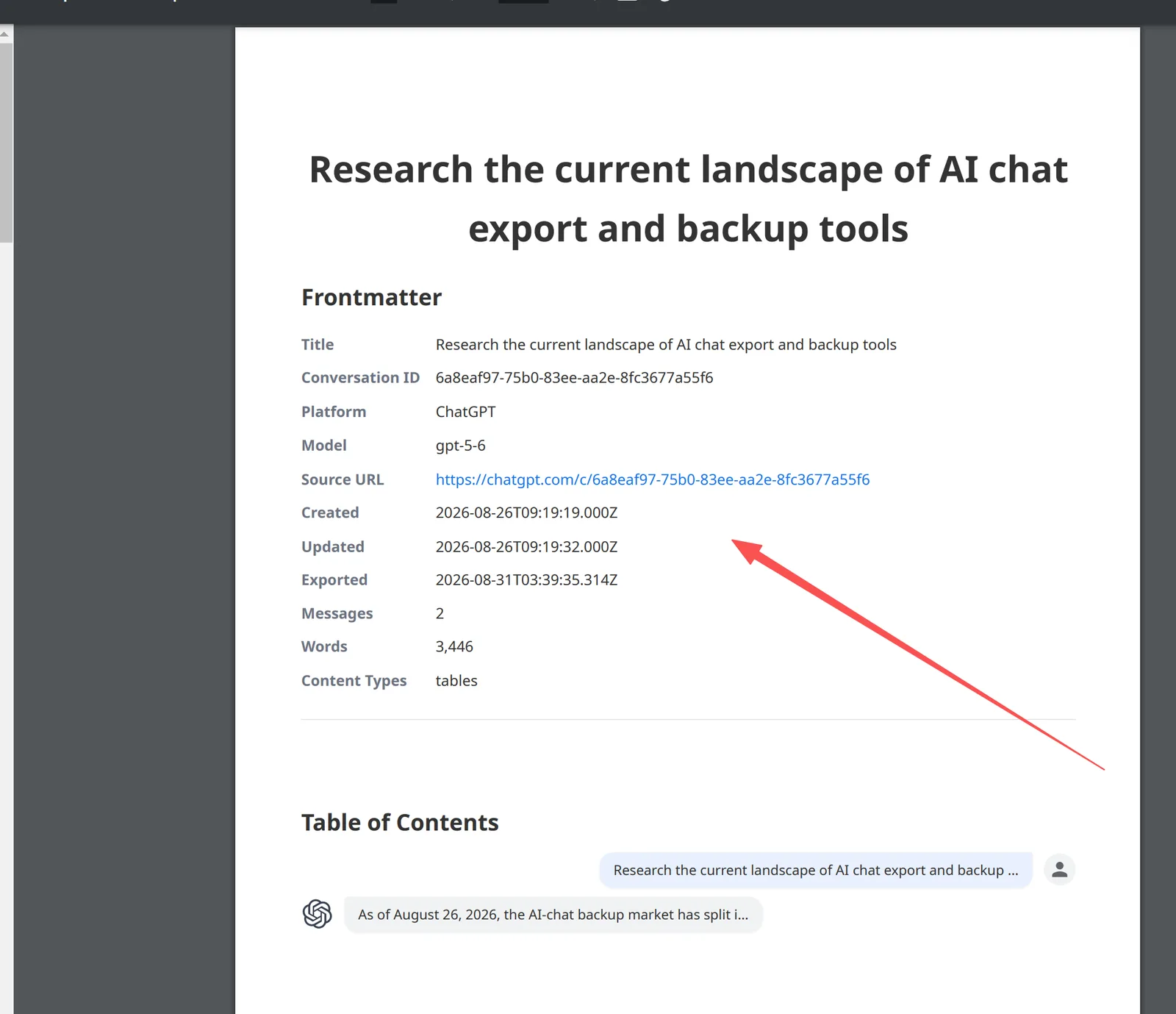Click the 'Messages' field label
The height and width of the screenshot is (1014, 1176).
coord(337,613)
